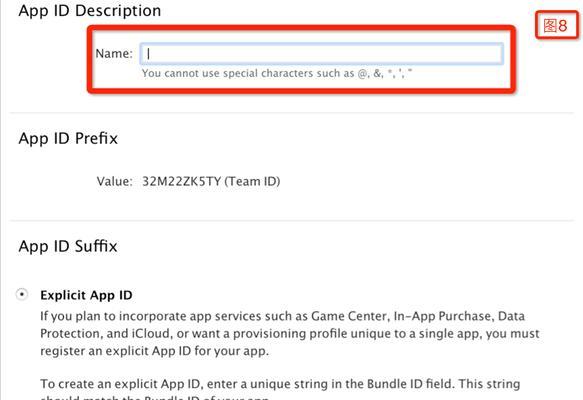The image size is (583, 400).
Task: Click the words Bundle ID field in the paragraph
Action: (x=409, y=384)
